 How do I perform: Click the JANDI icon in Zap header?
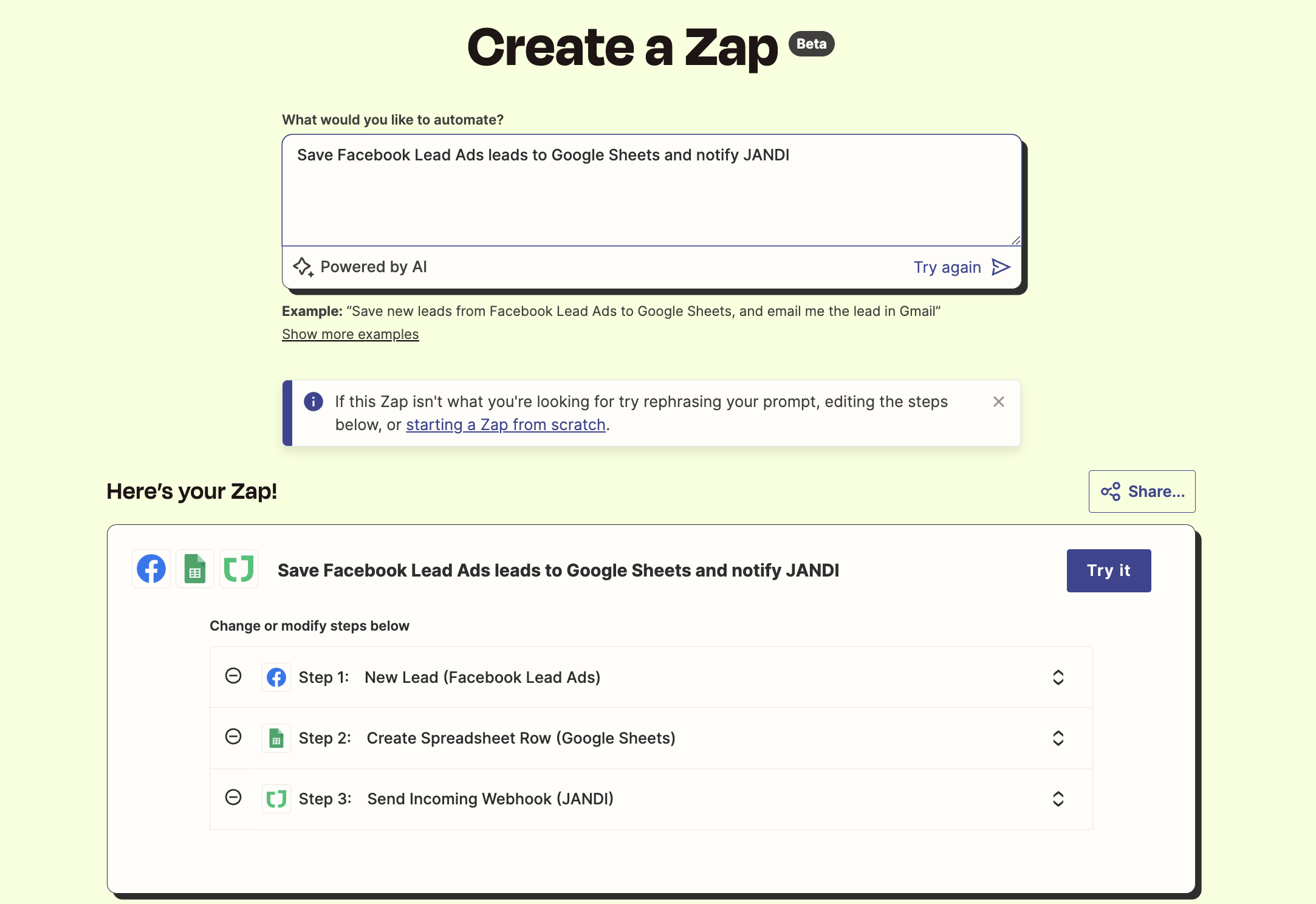pos(239,569)
